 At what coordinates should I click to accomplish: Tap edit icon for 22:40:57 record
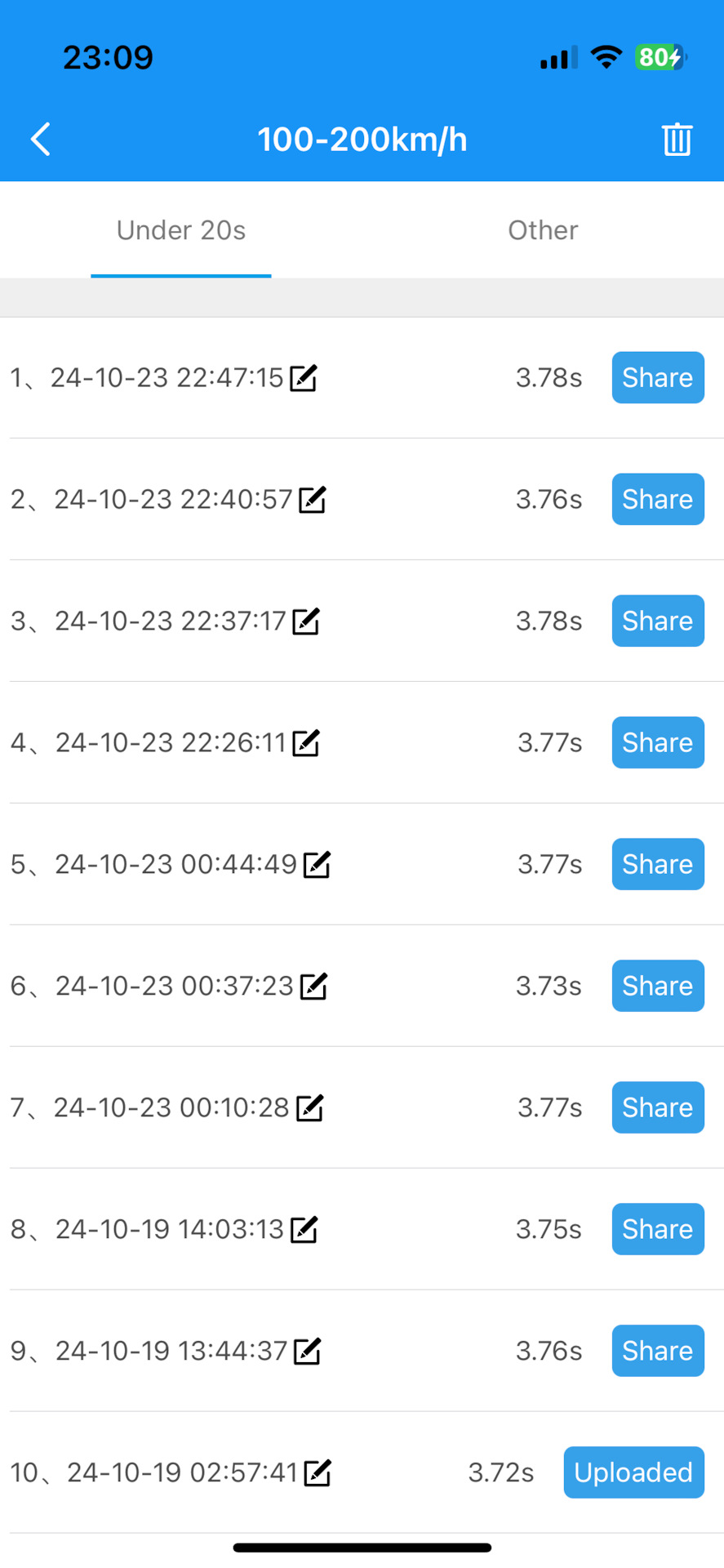coord(313,500)
